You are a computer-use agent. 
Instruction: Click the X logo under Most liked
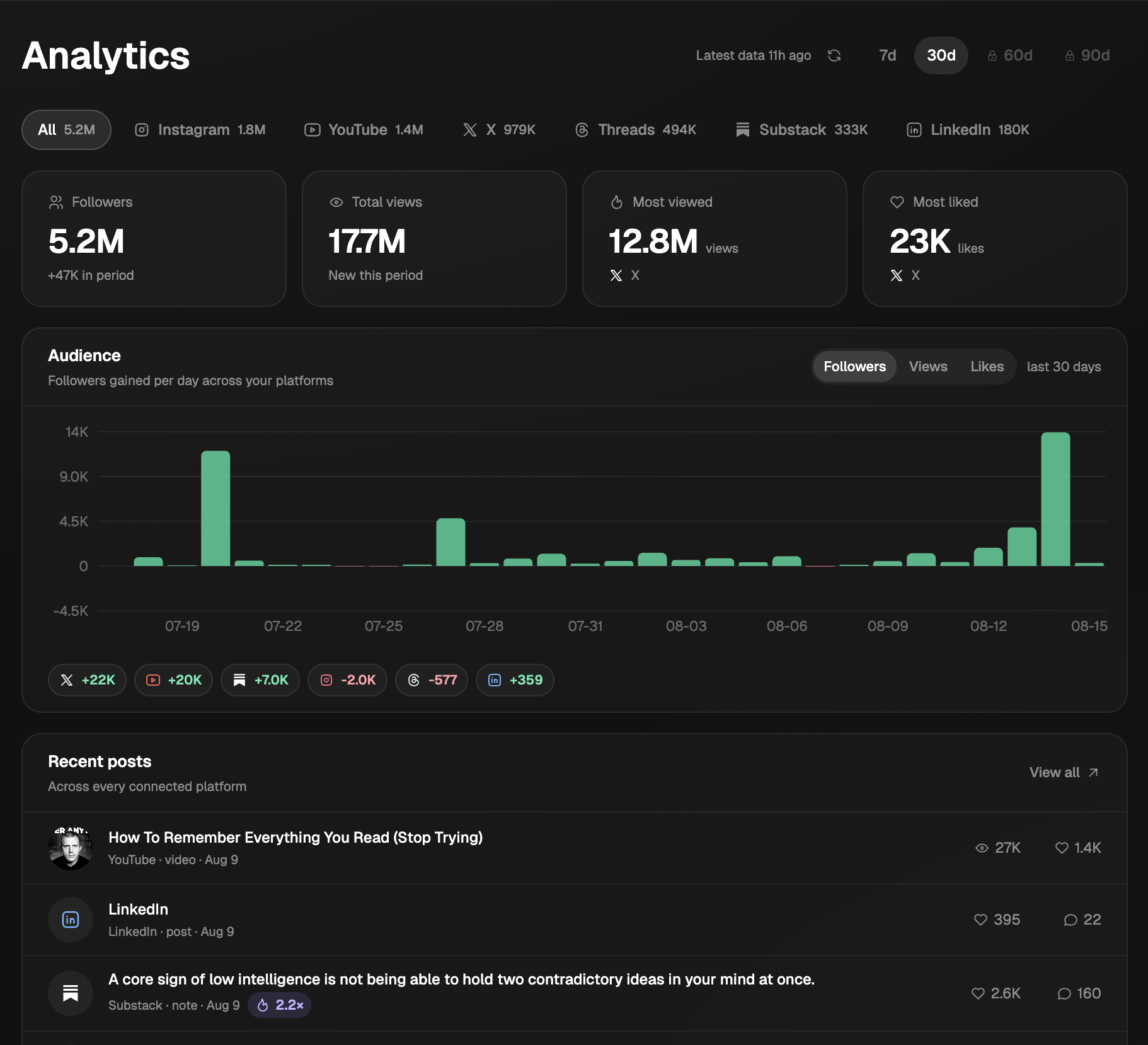[x=897, y=275]
